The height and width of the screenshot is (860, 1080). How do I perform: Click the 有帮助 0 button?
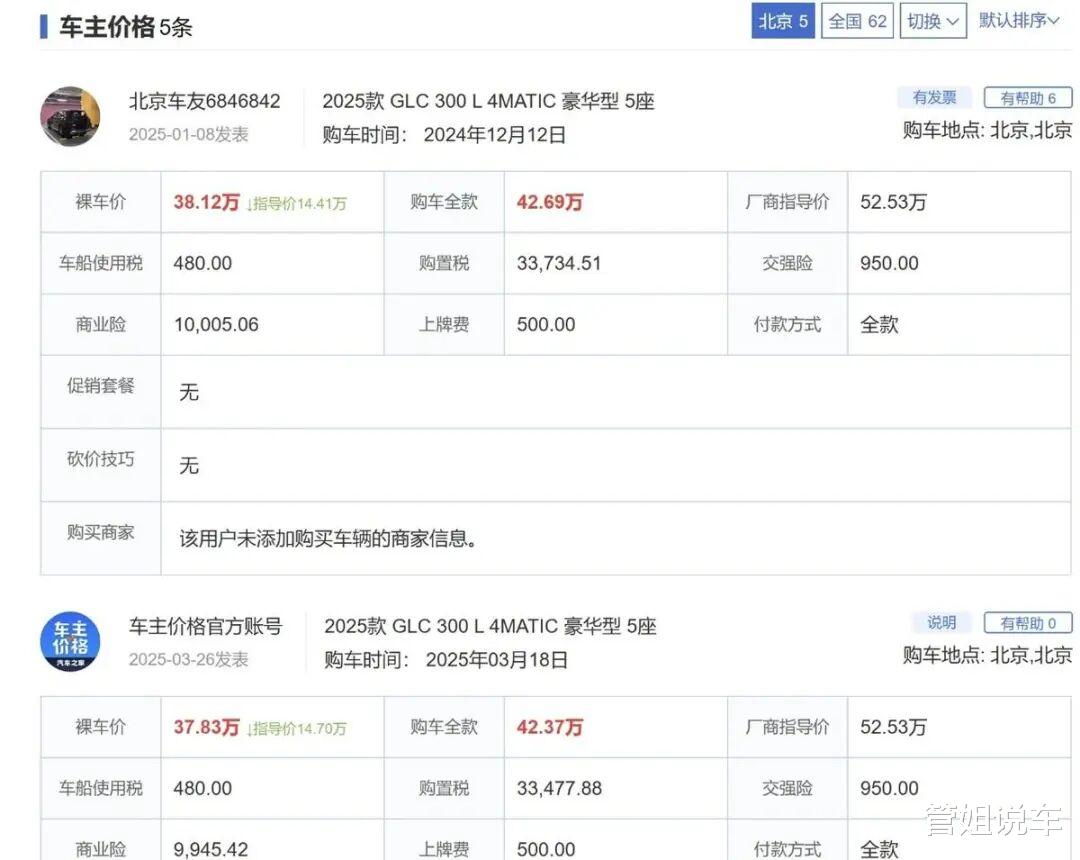(x=1028, y=623)
